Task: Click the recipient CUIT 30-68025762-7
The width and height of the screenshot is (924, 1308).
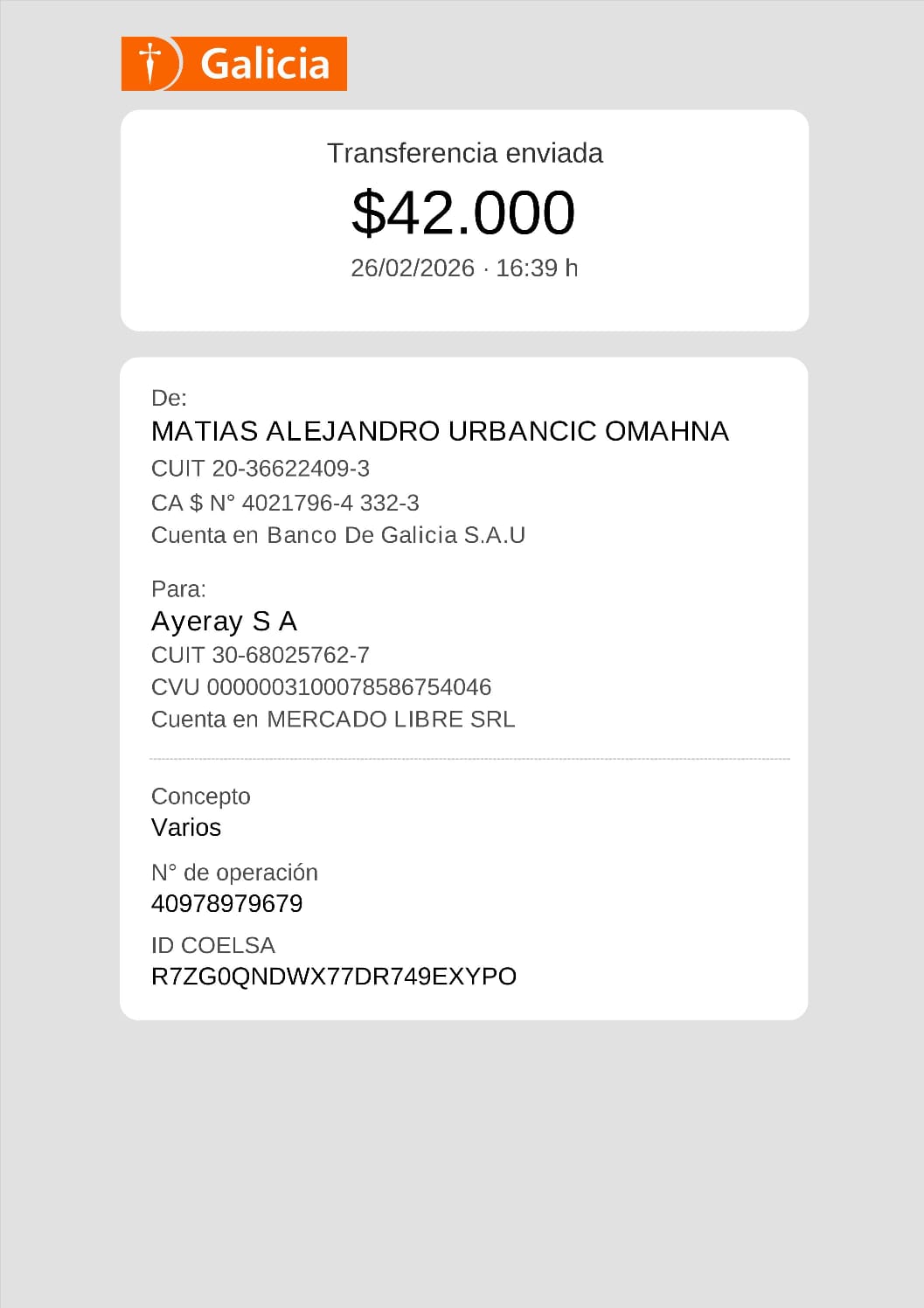Action: (x=261, y=655)
